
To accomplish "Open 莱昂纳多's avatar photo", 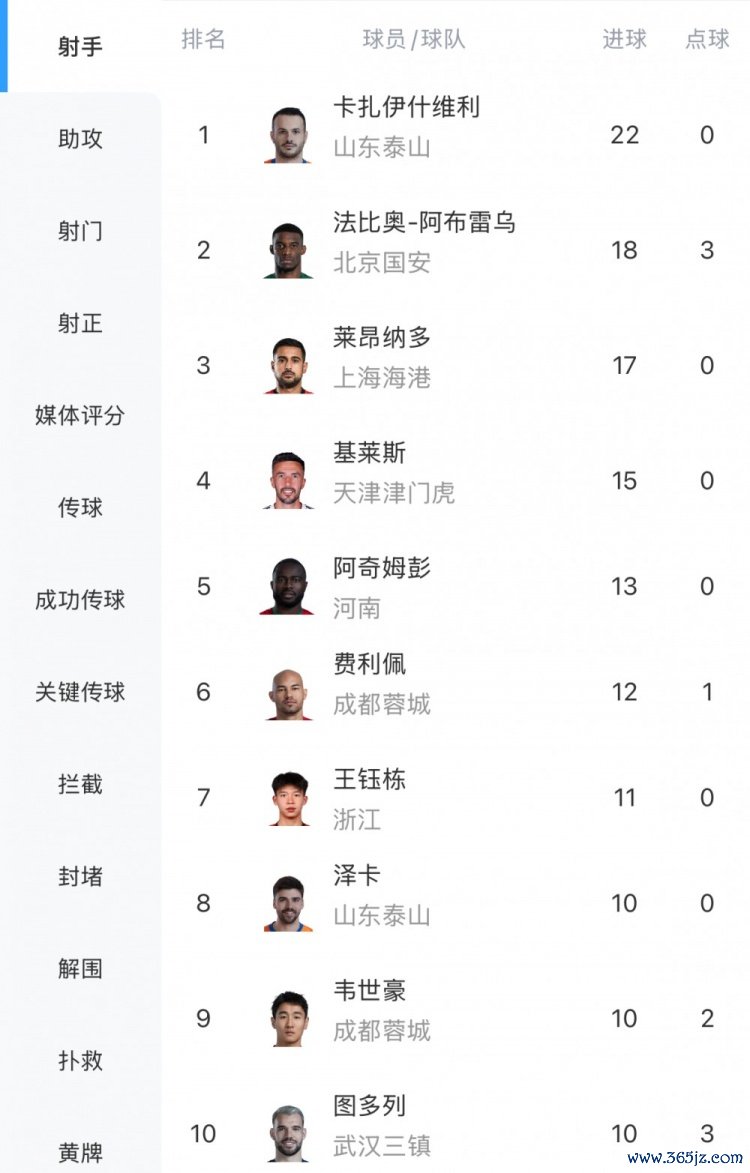I will click(x=289, y=365).
